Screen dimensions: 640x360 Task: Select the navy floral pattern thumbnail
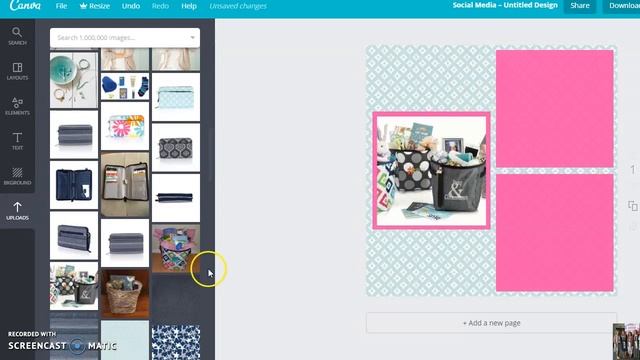click(x=176, y=343)
